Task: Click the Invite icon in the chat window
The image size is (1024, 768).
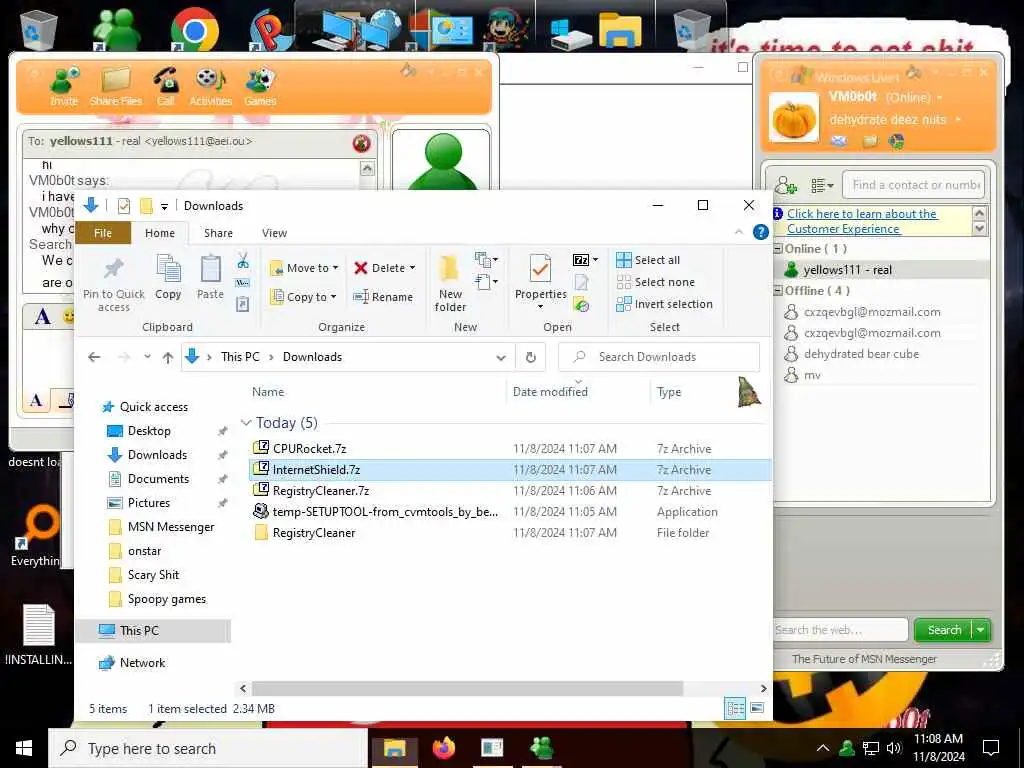Action: pos(64,86)
